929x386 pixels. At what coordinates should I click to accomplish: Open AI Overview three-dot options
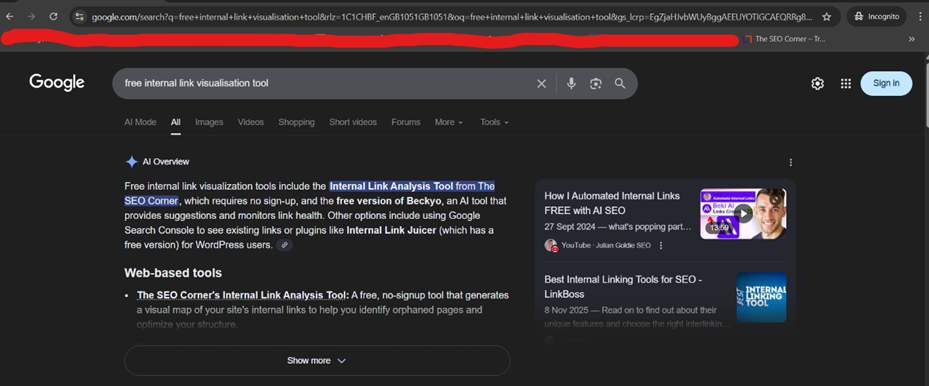click(x=790, y=162)
